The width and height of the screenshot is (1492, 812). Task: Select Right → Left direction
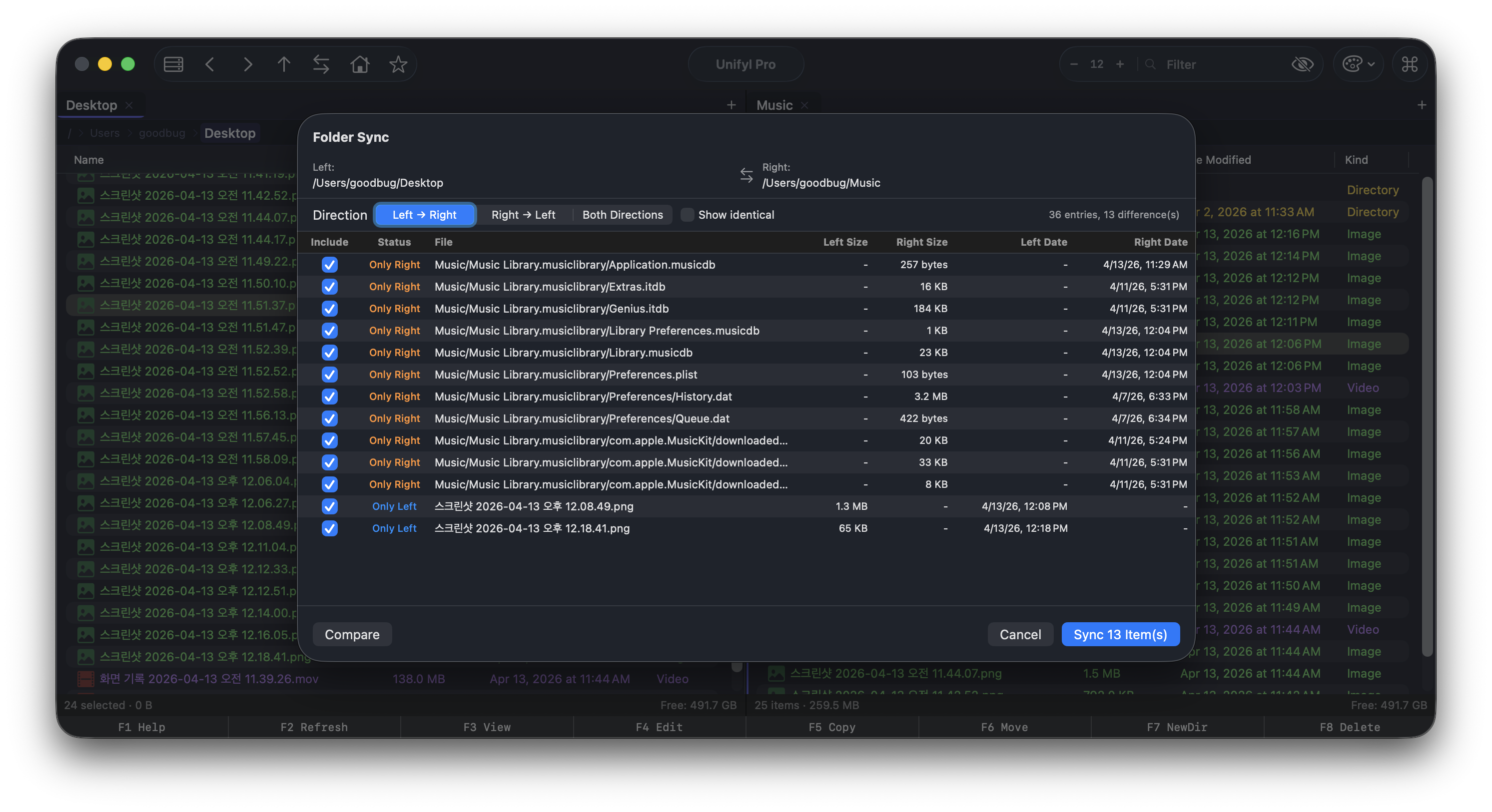pyautogui.click(x=523, y=215)
